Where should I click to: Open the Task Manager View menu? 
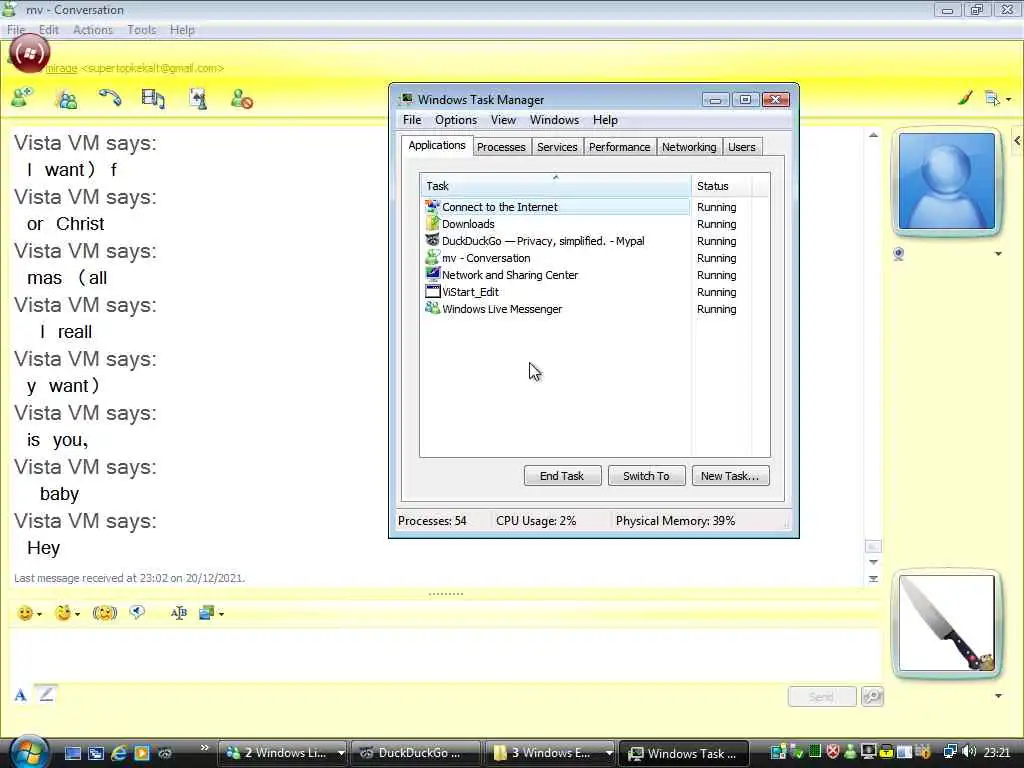point(504,120)
